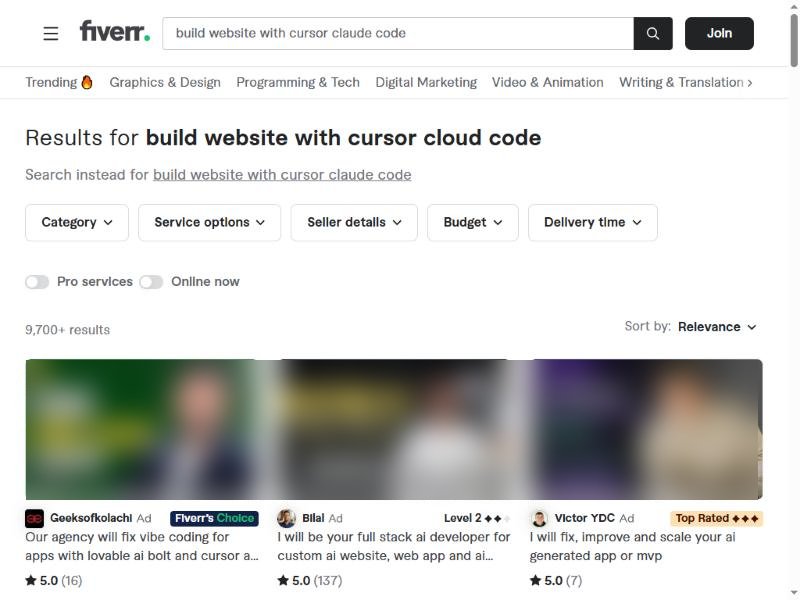Click Victor YDC seller avatar
The image size is (800, 600).
539,518
